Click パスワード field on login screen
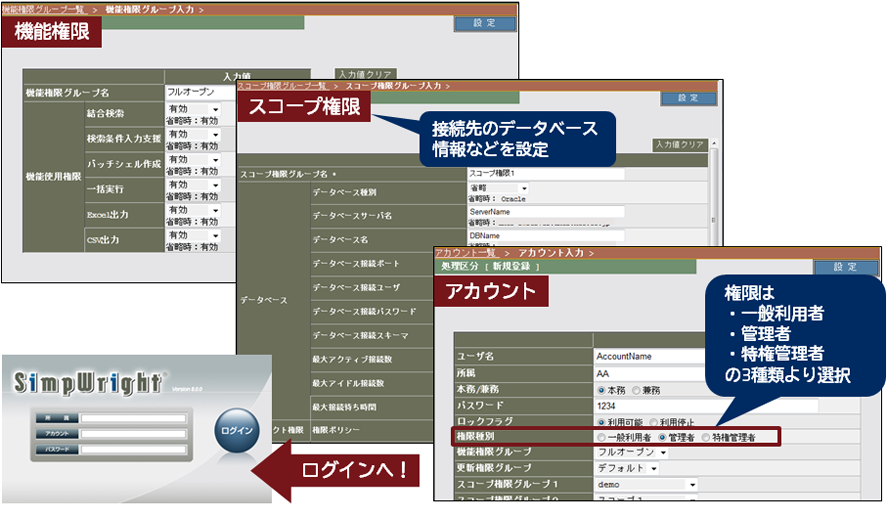890x506 pixels. [133, 449]
